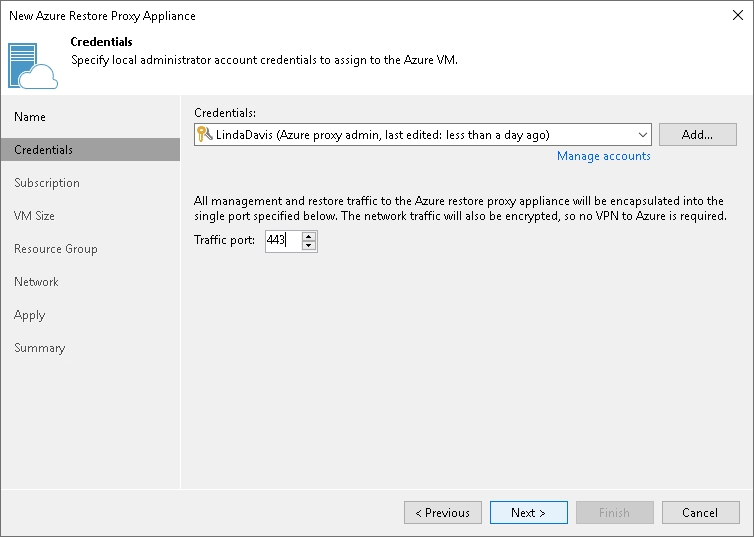
Task: Cancel the proxy appliance wizard
Action: (x=700, y=512)
